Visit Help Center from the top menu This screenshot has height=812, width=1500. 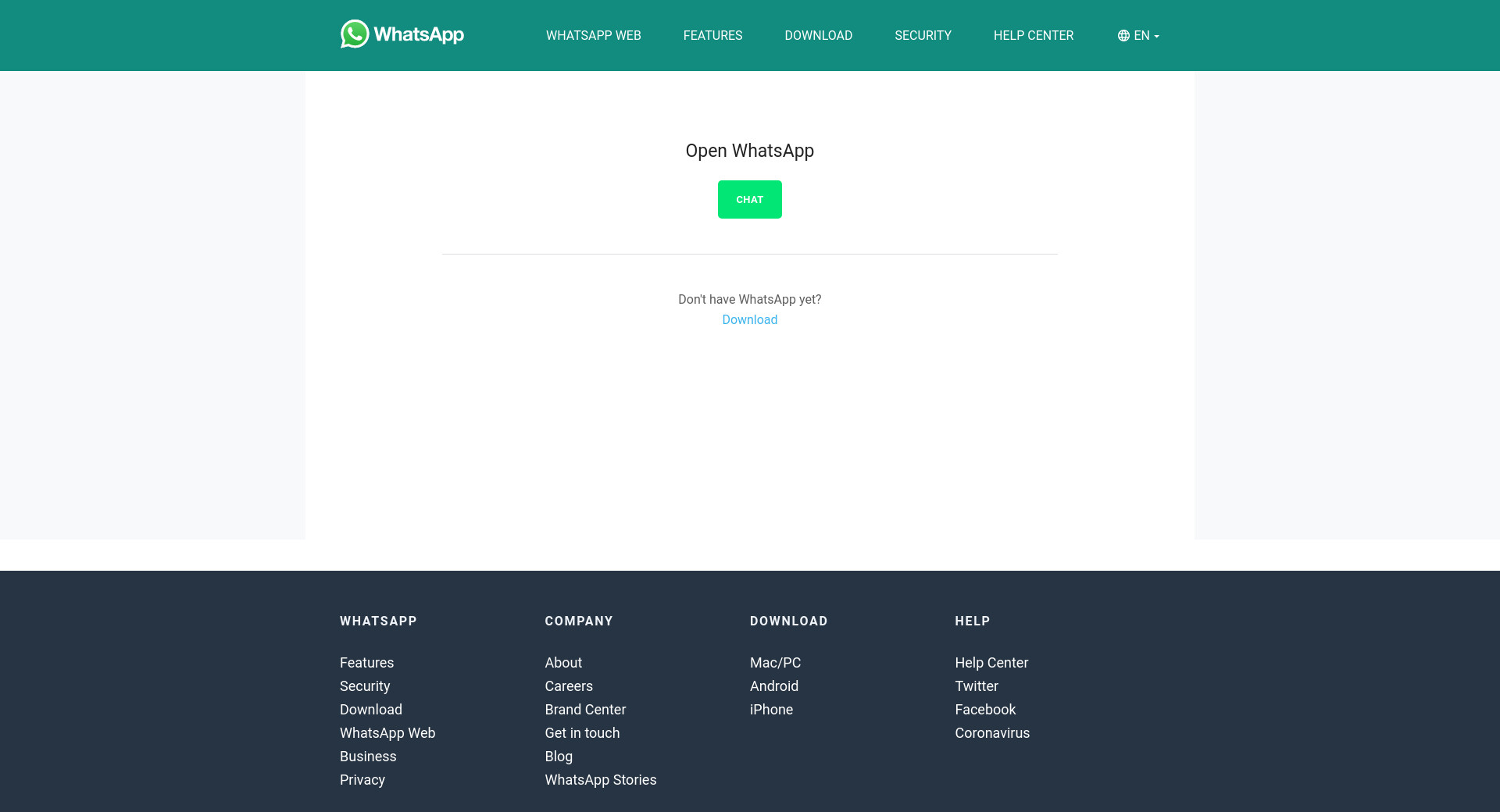tap(1034, 36)
